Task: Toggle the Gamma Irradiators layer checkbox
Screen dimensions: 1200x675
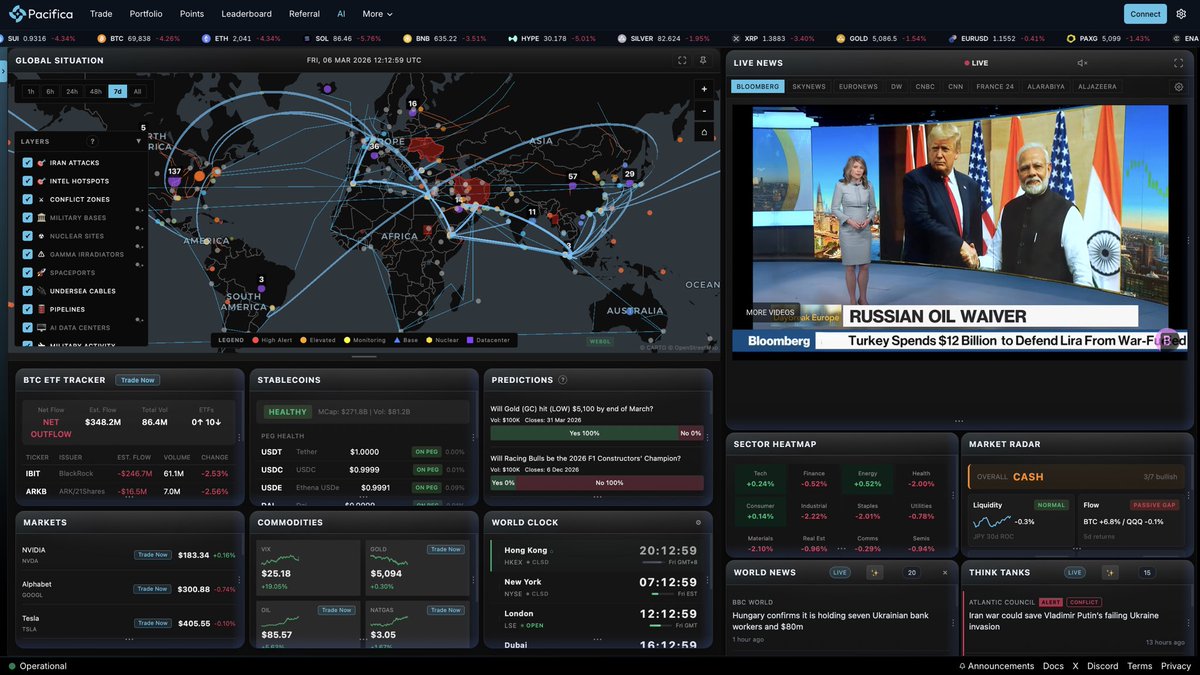Action: pos(27,254)
